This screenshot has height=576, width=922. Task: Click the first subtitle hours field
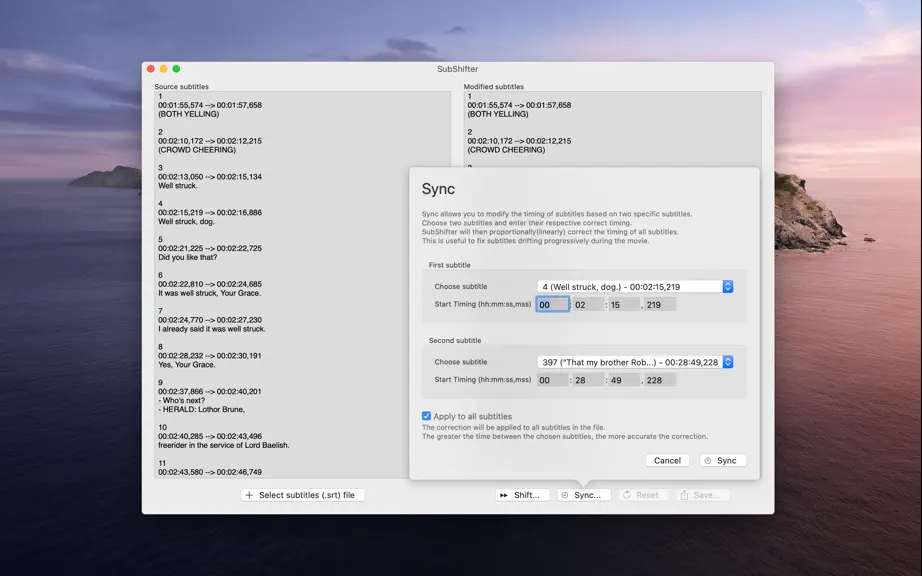point(553,304)
